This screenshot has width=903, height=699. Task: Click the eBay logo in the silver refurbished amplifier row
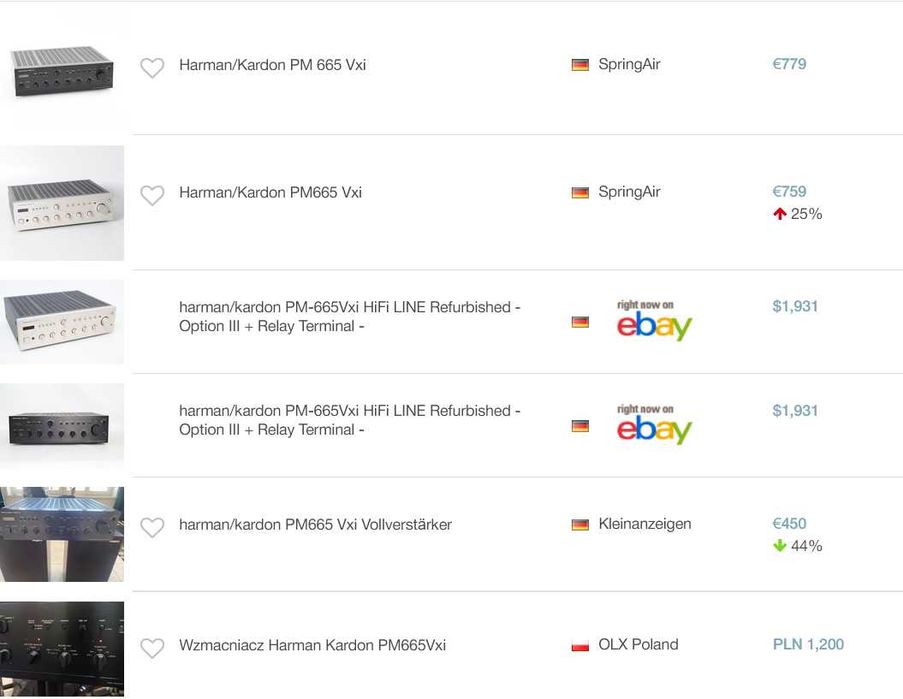tap(654, 322)
